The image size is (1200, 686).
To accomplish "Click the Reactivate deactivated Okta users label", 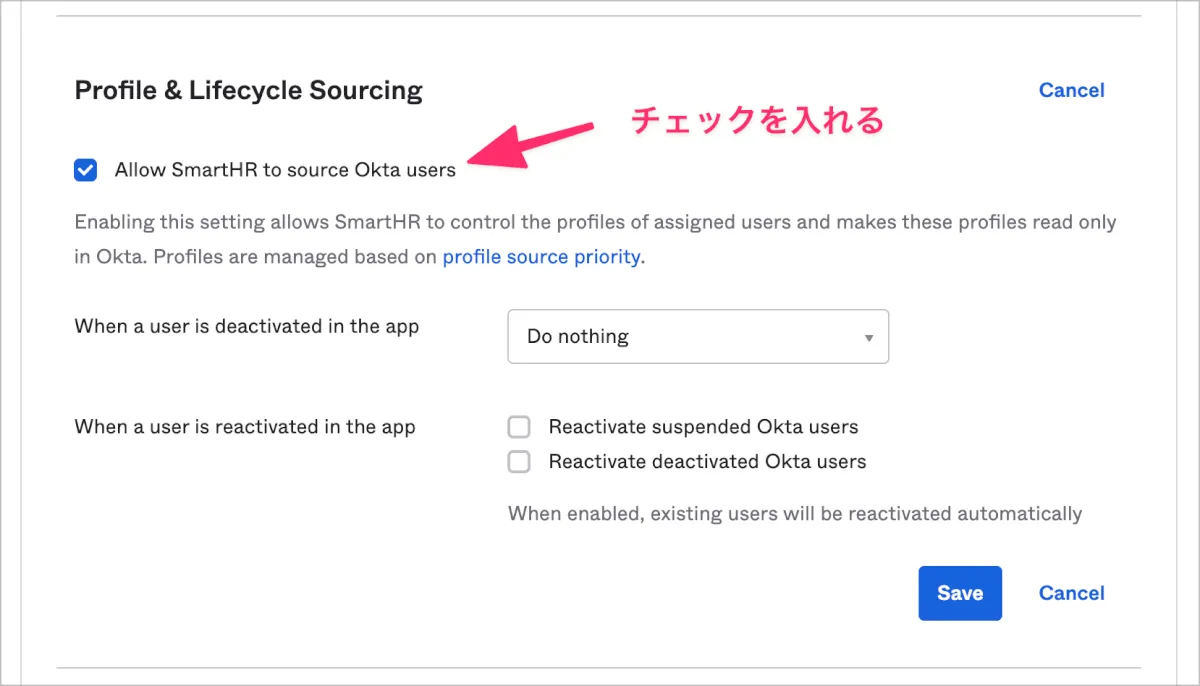I will coord(707,462).
